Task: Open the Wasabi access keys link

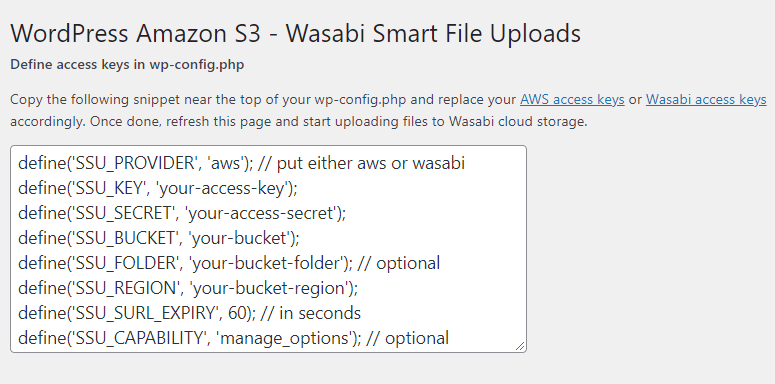Action: [x=706, y=99]
